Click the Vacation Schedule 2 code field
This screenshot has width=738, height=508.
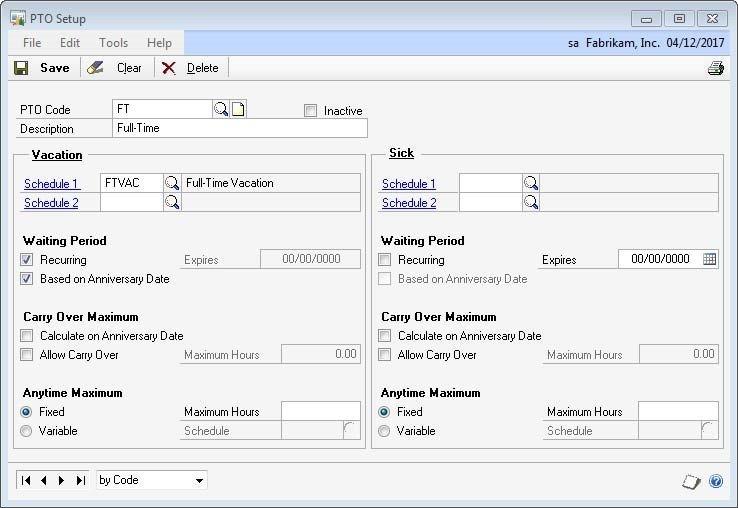[132, 202]
